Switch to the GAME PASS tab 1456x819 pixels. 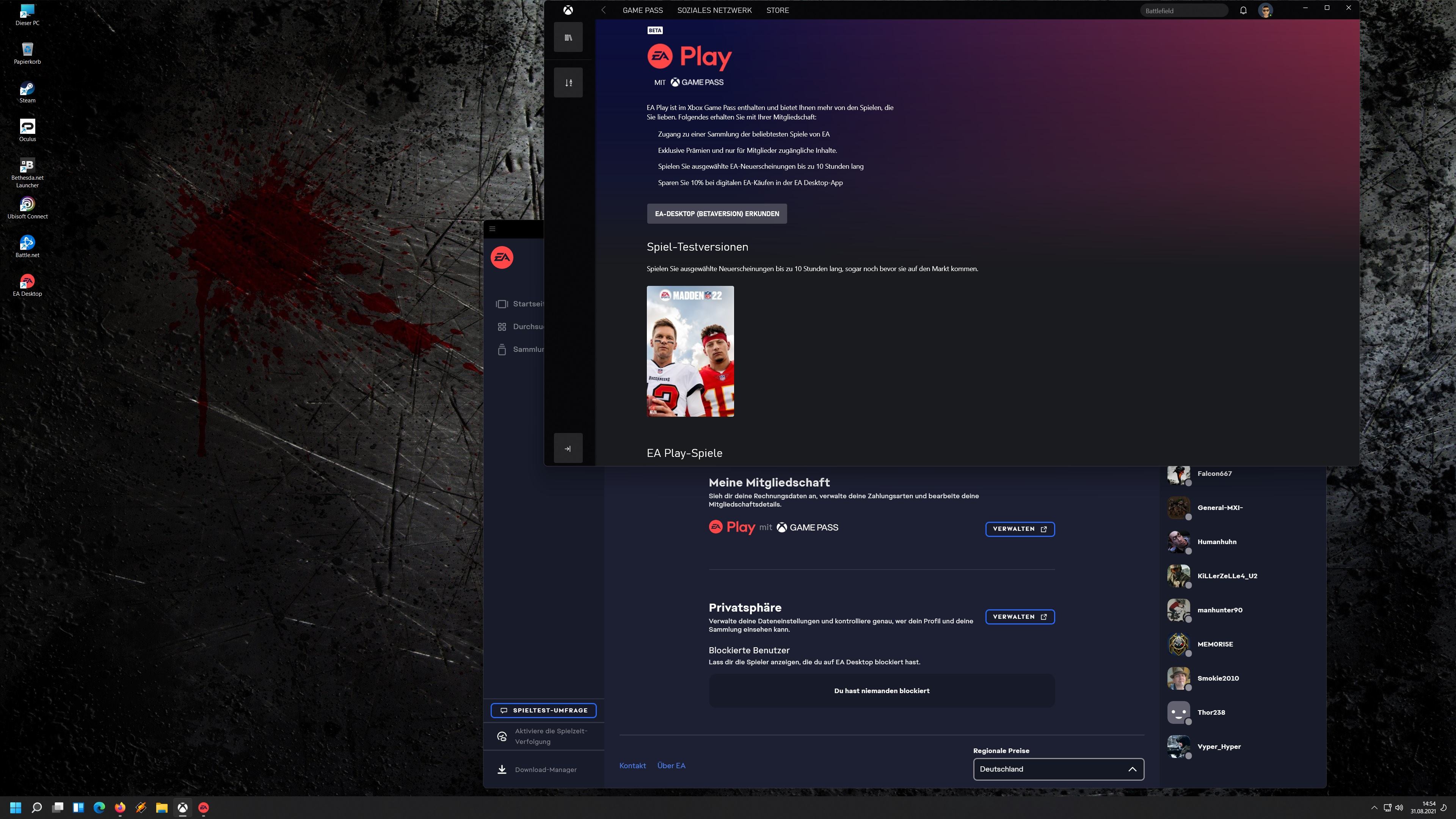pos(643,10)
